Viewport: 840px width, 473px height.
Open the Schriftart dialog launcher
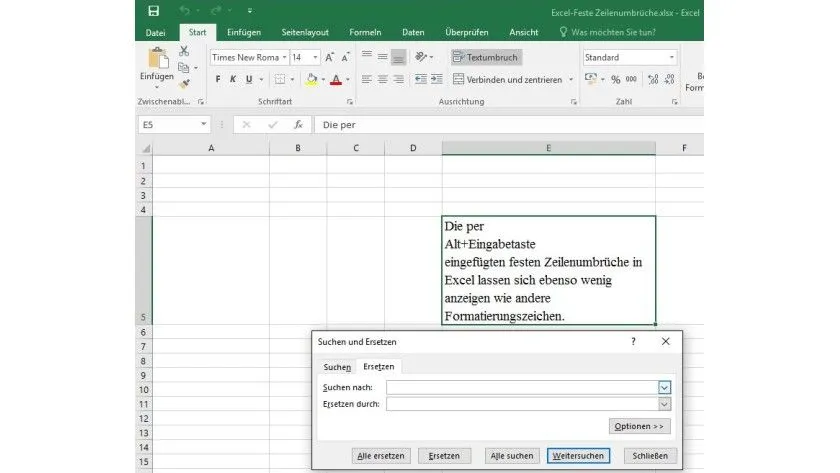coord(350,102)
